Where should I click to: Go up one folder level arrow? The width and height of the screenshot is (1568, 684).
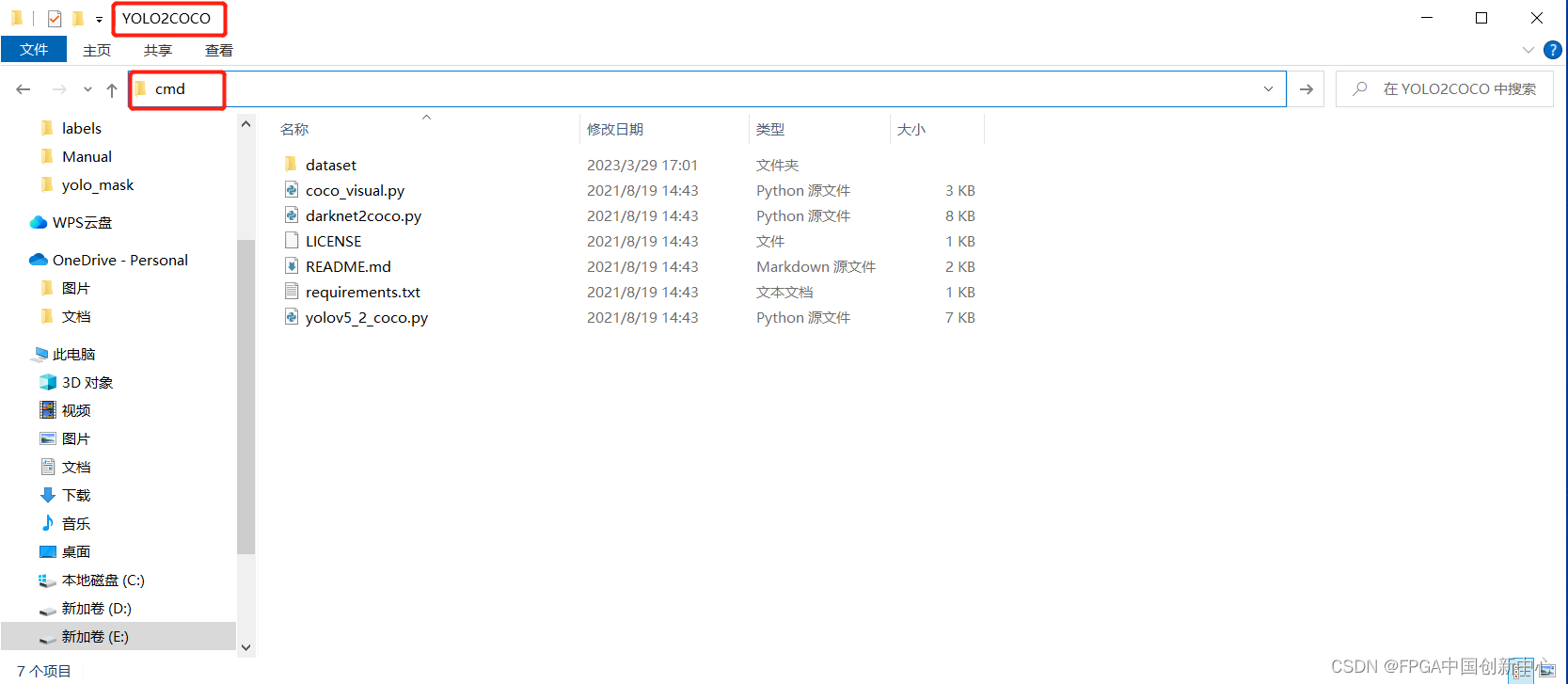coord(112,89)
